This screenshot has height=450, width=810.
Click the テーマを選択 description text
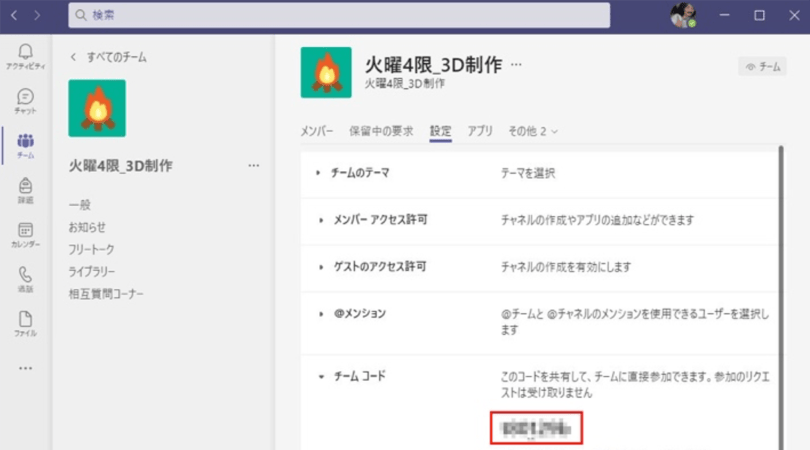(527, 173)
